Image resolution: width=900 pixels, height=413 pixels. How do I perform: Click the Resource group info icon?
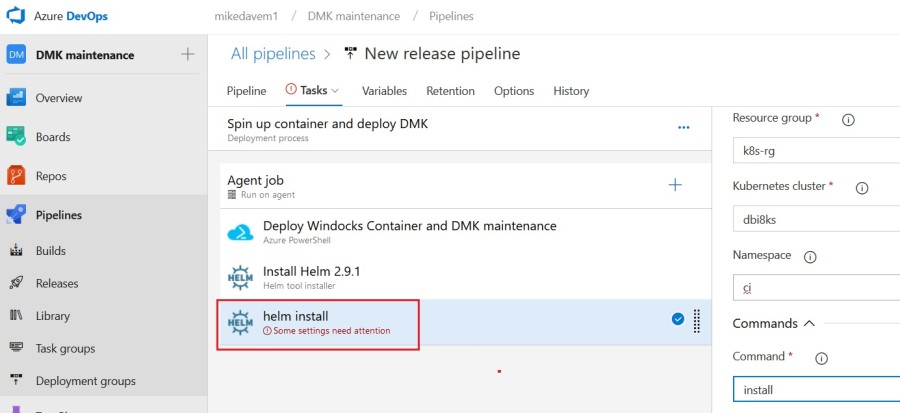[x=848, y=119]
